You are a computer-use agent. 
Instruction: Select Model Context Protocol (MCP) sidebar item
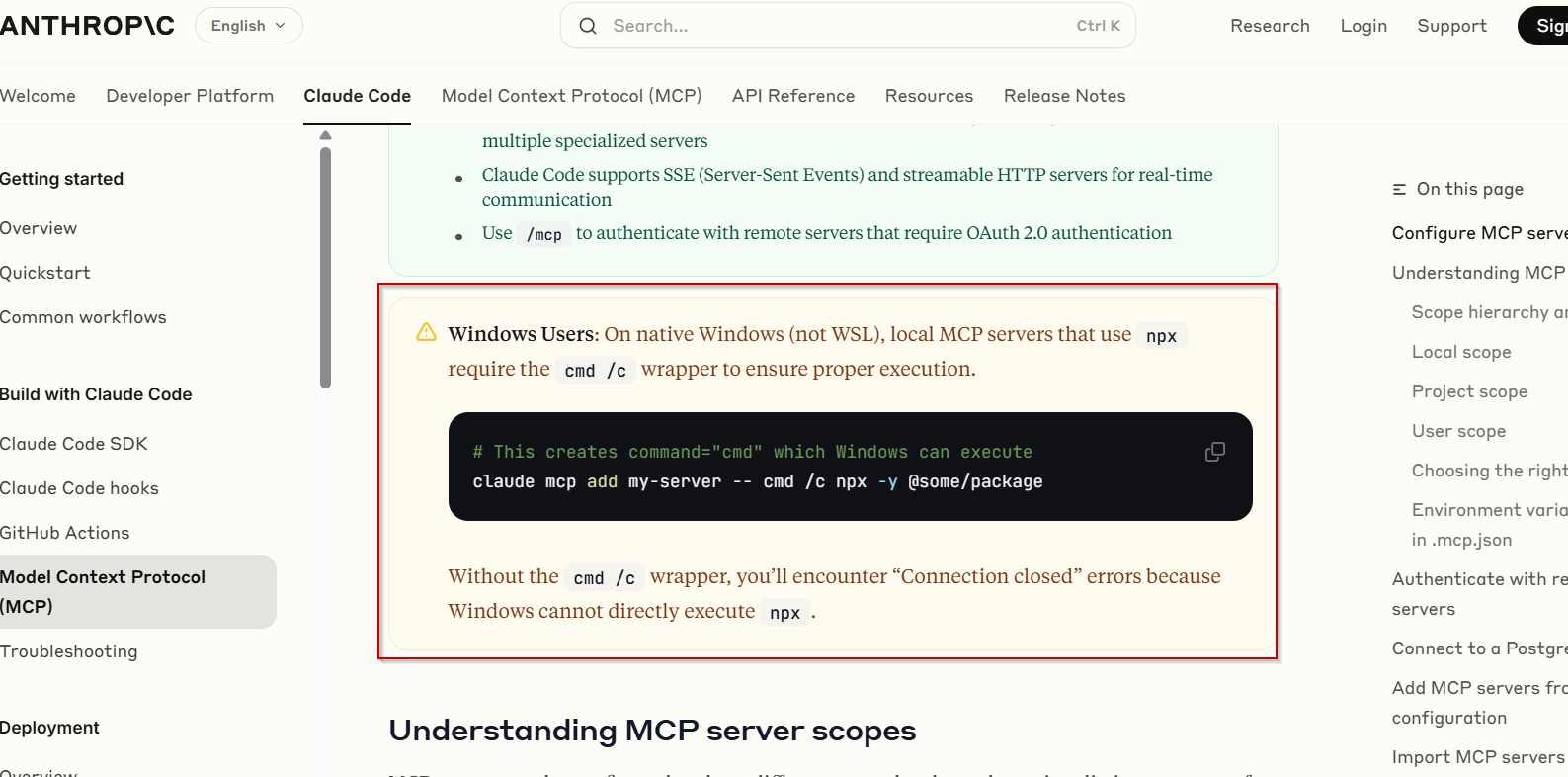click(137, 591)
